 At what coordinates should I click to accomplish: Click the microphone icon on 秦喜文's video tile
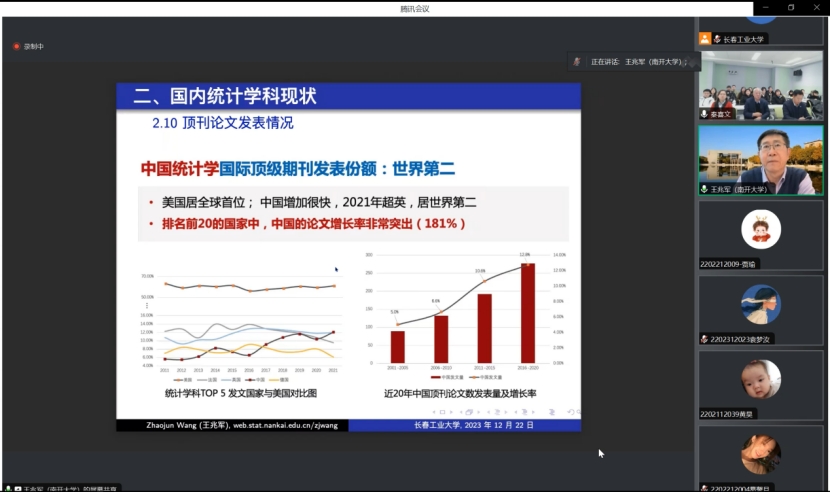coord(704,114)
